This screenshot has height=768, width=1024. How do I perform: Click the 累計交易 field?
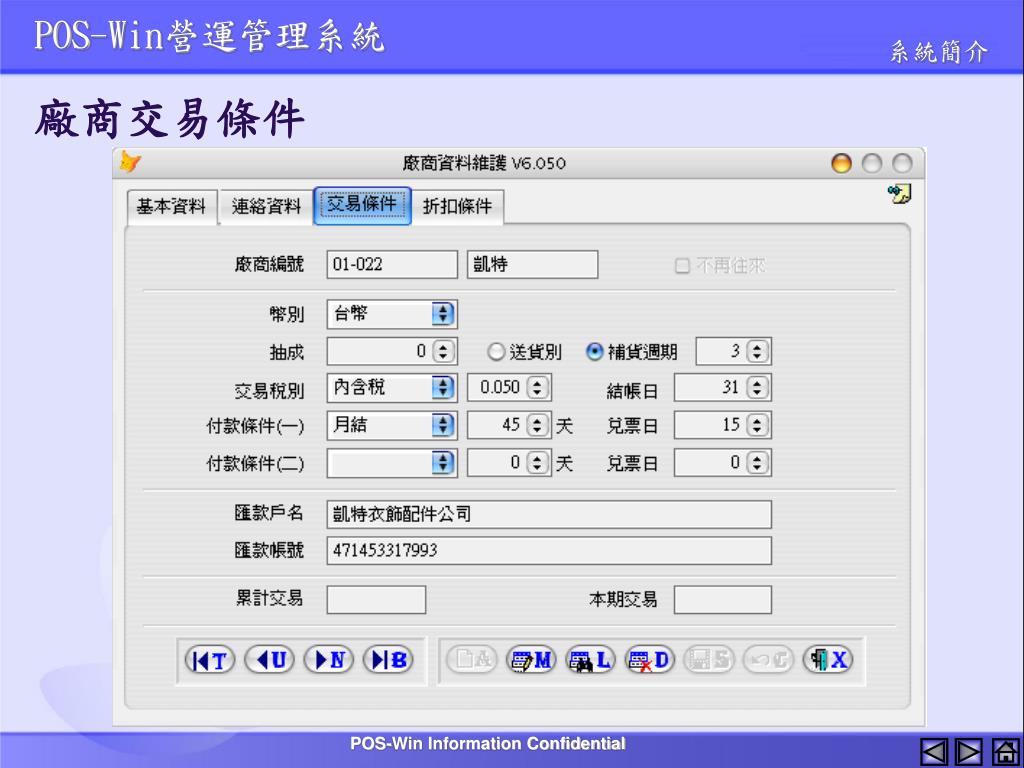pyautogui.click(x=376, y=600)
